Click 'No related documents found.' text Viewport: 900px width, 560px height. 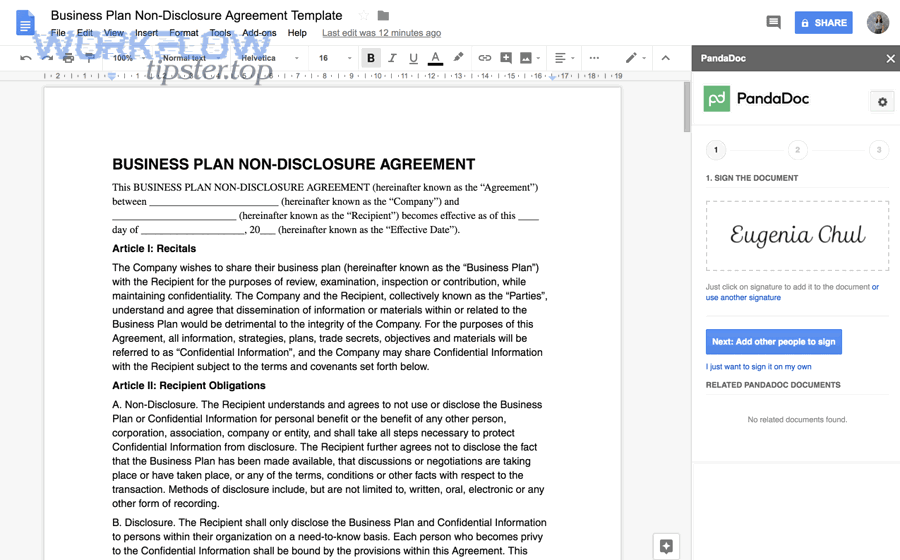coord(797,419)
